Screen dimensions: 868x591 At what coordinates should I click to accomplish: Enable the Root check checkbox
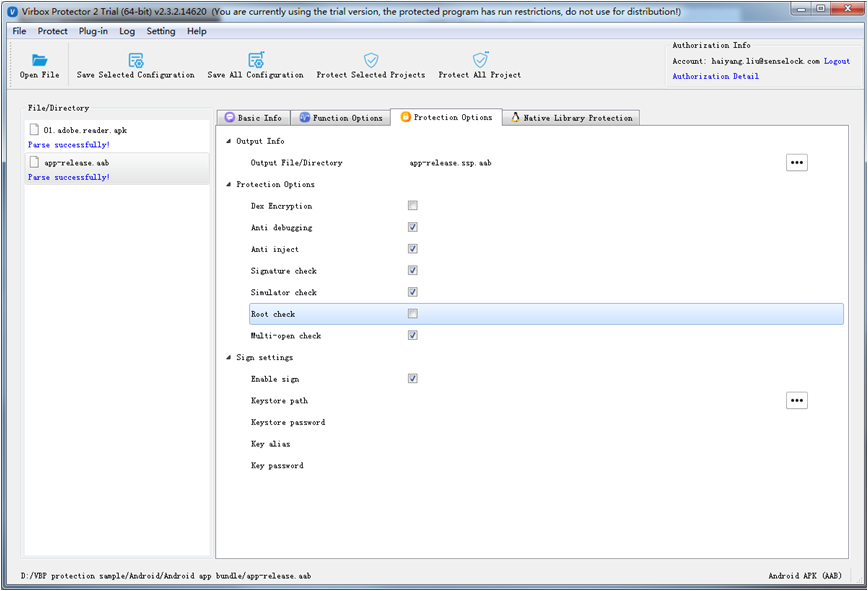click(x=412, y=314)
